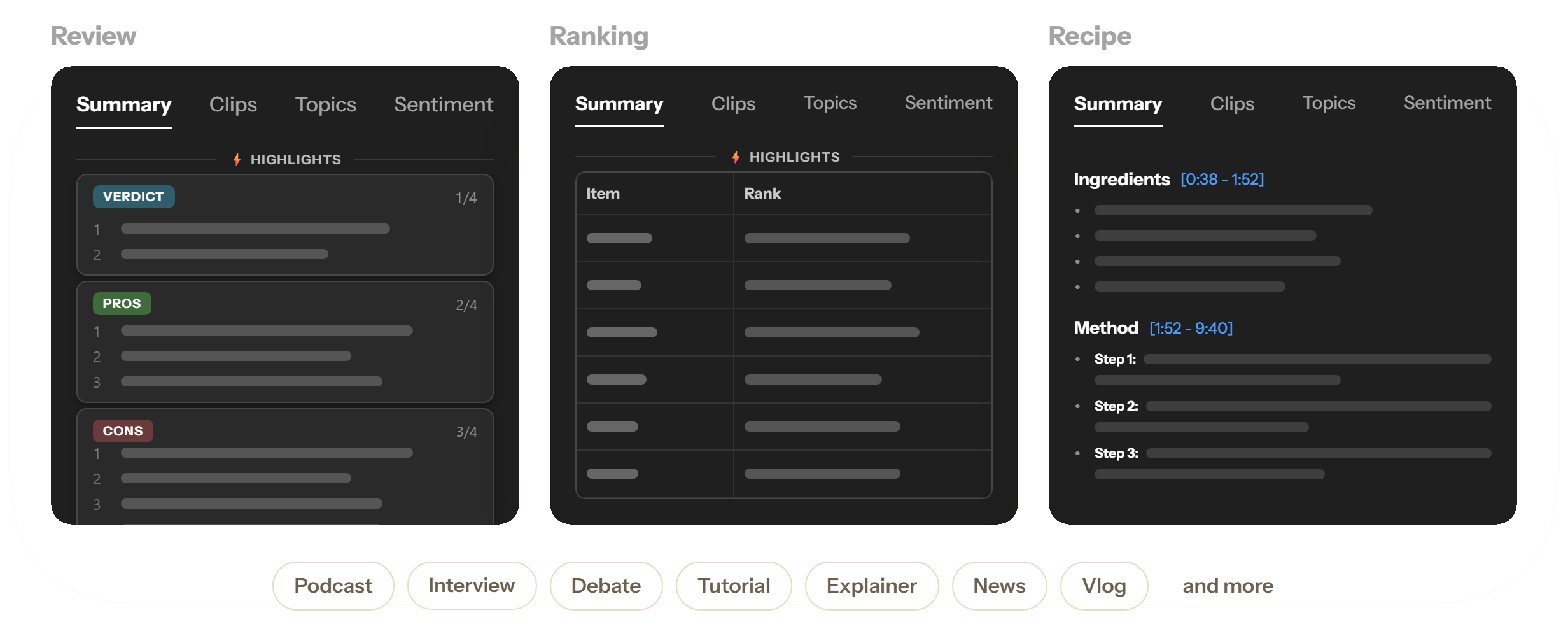Jump to Method timestamp 1:52 - 9:40

(x=1191, y=329)
